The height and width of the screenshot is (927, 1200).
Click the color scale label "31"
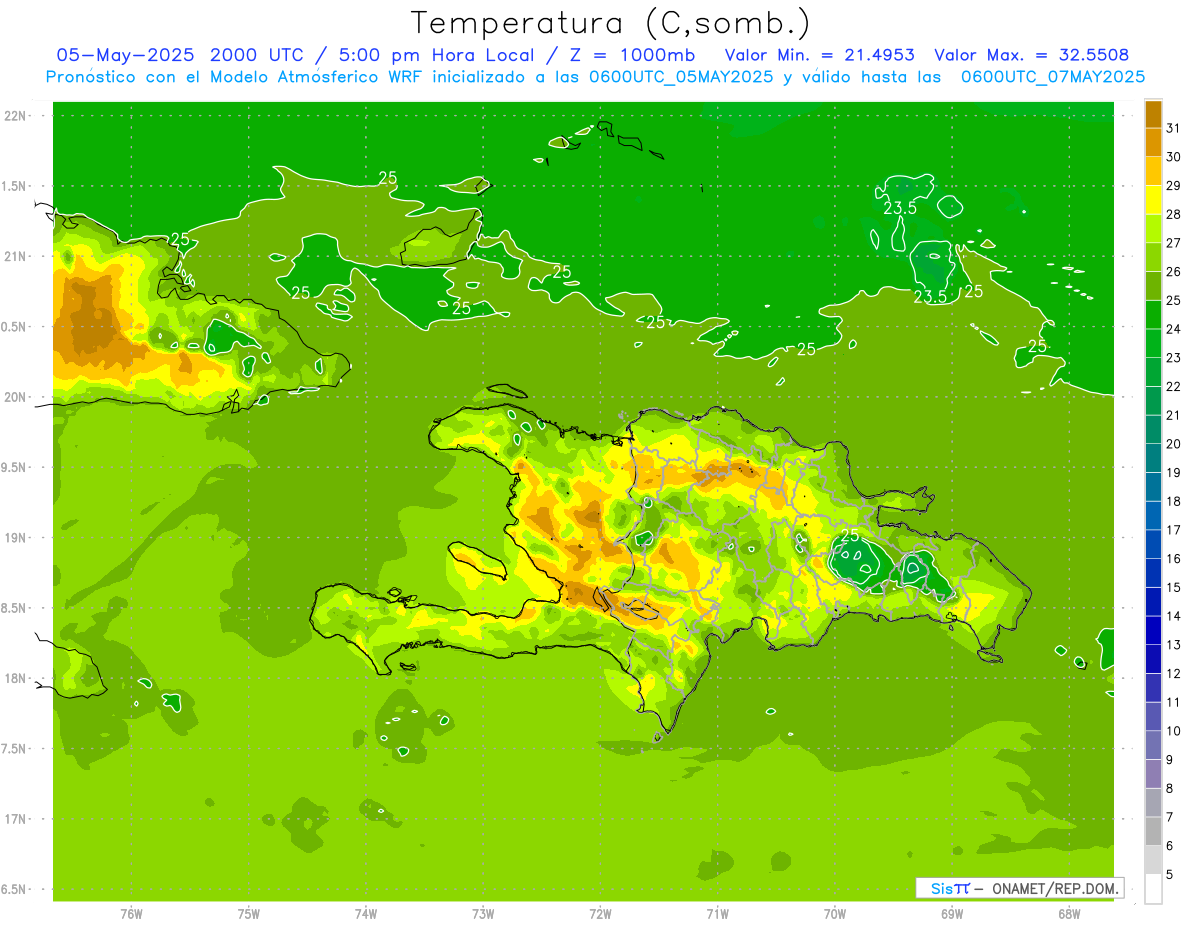[x=1174, y=128]
